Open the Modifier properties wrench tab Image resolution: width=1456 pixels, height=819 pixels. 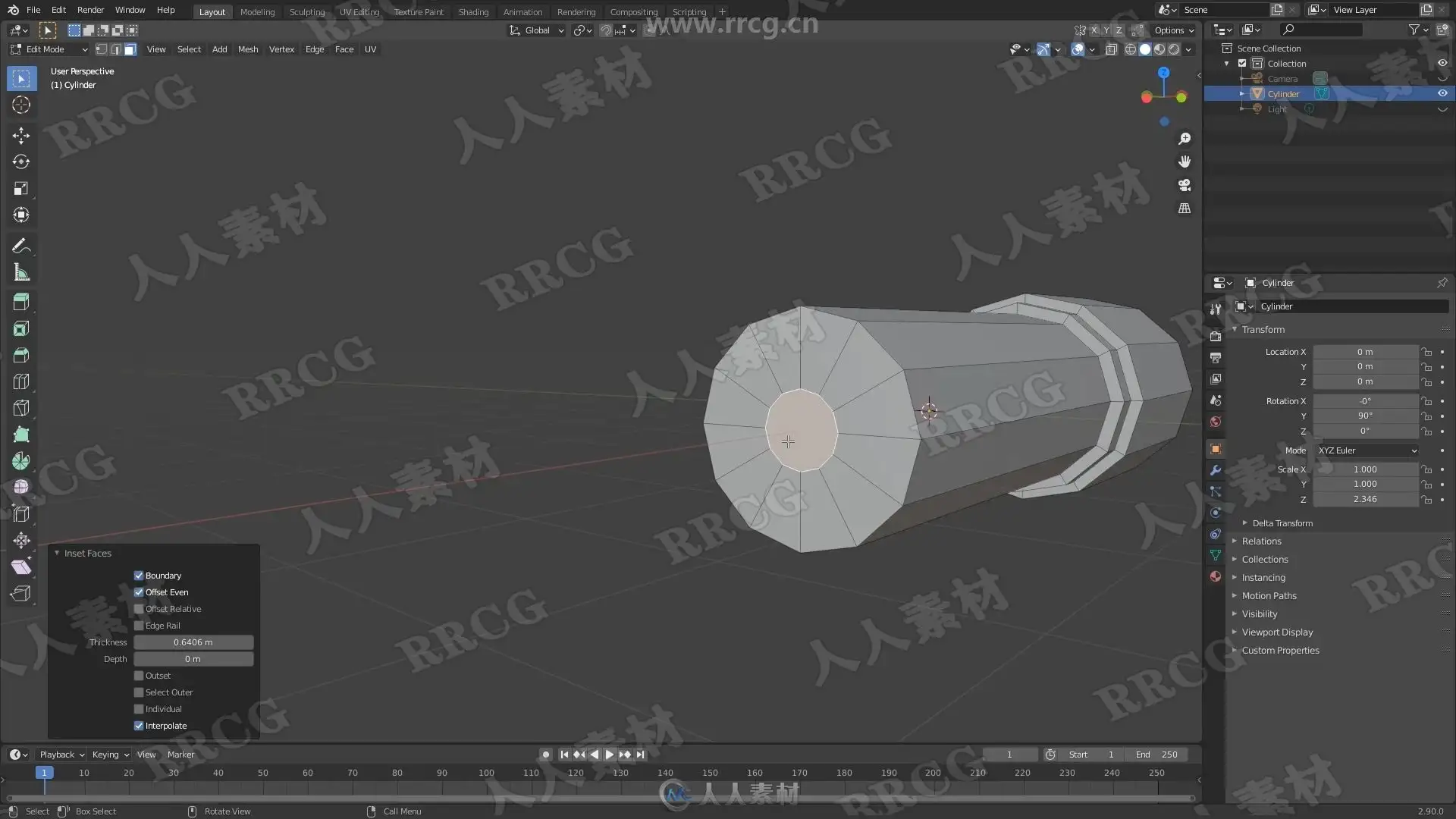click(1216, 470)
